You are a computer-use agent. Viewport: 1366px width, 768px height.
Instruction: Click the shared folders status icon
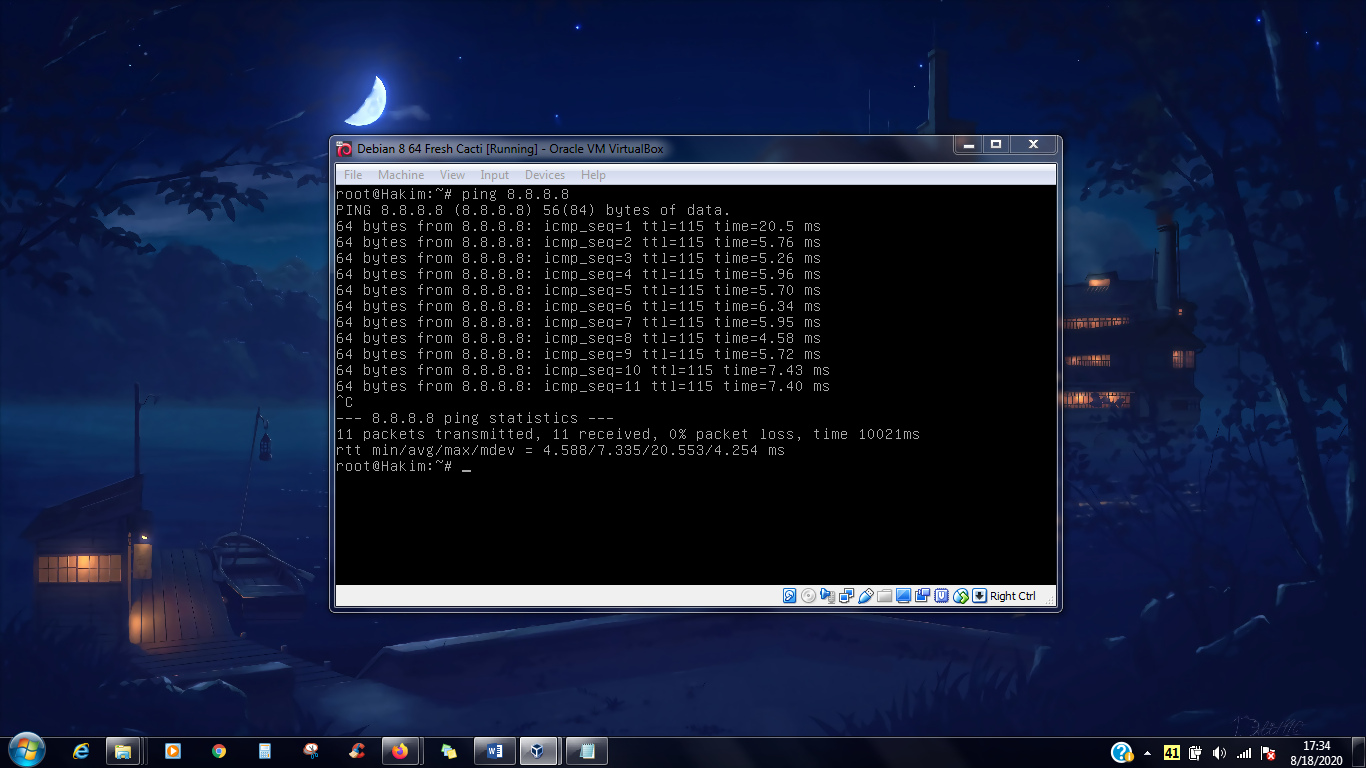pos(884,596)
